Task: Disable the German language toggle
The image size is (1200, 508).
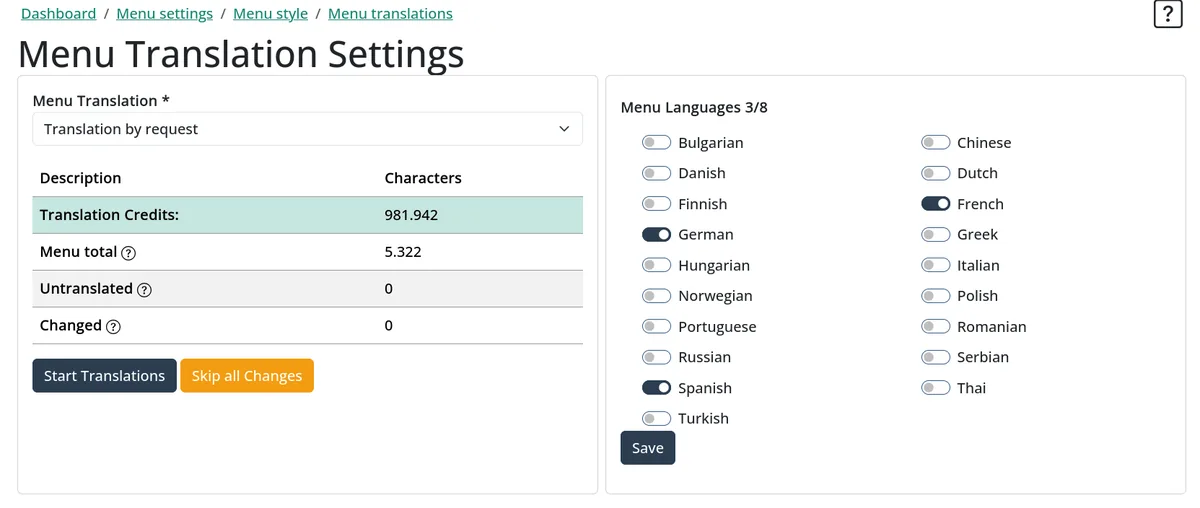Action: pyautogui.click(x=656, y=235)
